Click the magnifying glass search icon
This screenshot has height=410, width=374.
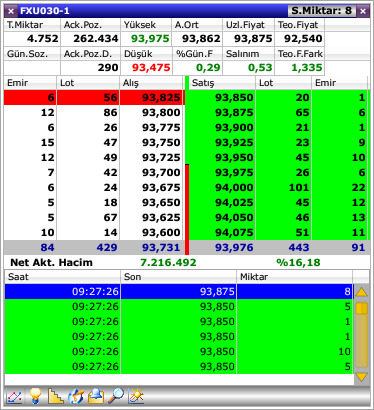click(x=116, y=396)
